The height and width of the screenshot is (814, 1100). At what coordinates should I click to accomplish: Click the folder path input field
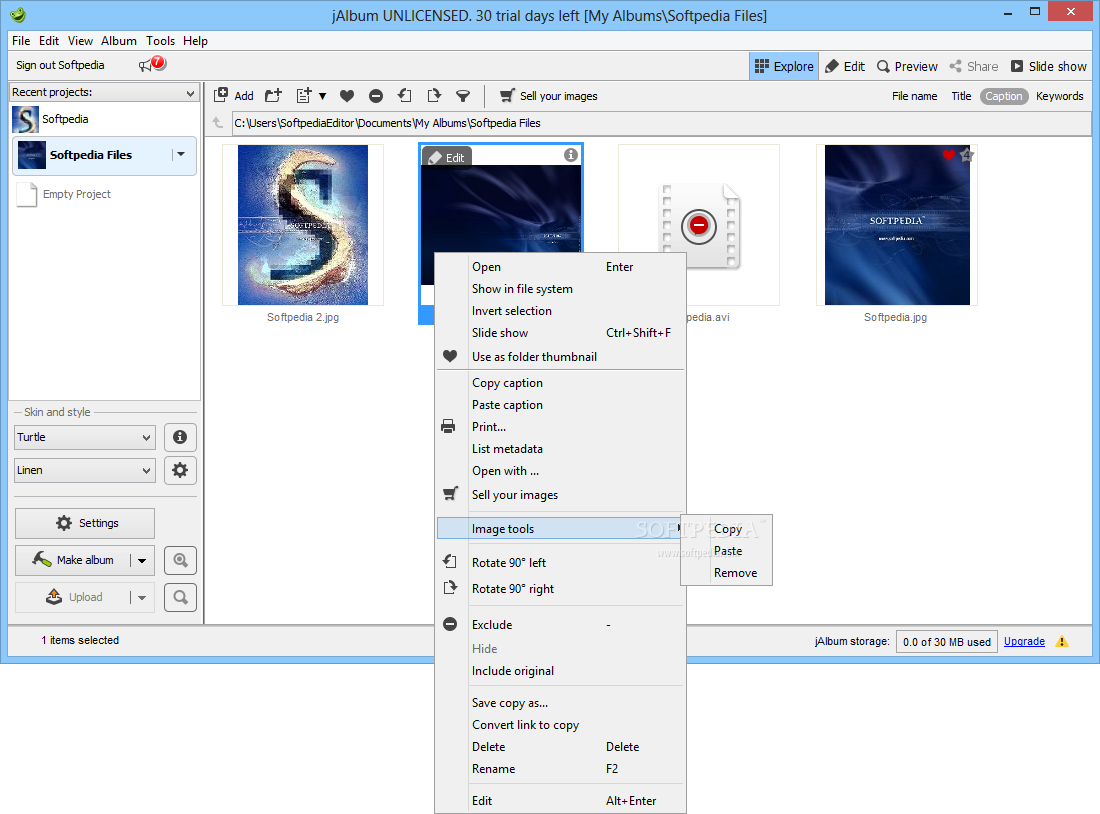[661, 123]
